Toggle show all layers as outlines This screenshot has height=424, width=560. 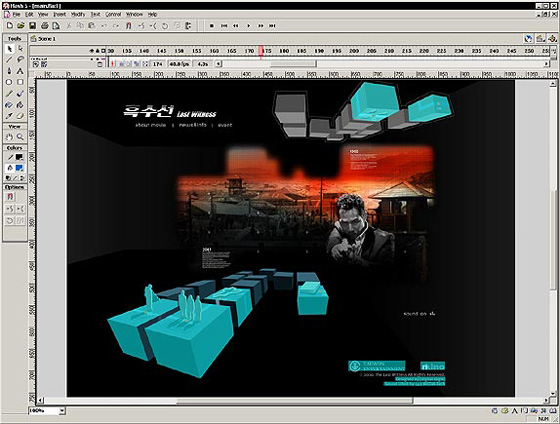[103, 51]
